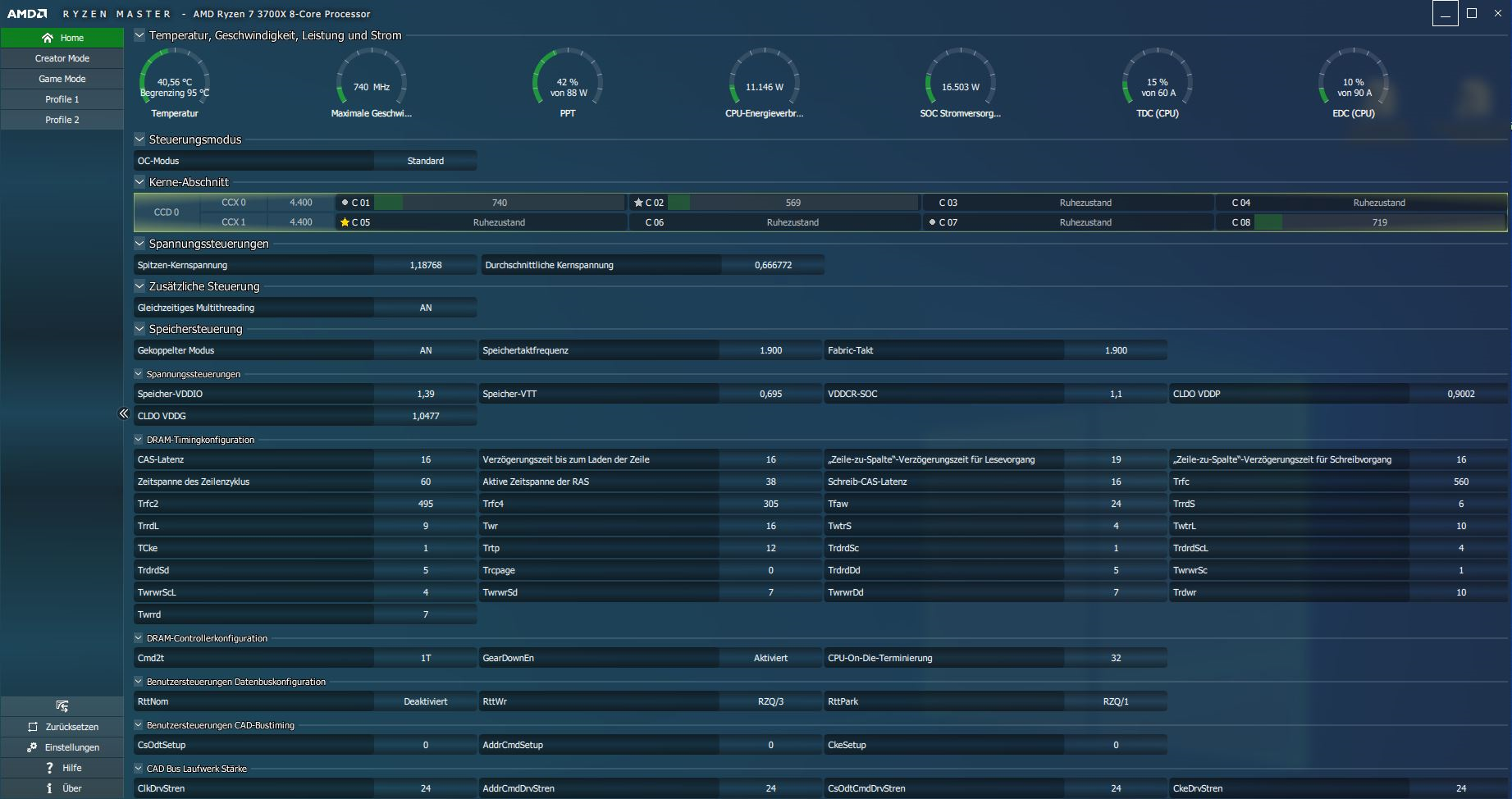Click the dot marker on core C 01
Viewport: 1512px width, 799px height.
(345, 203)
